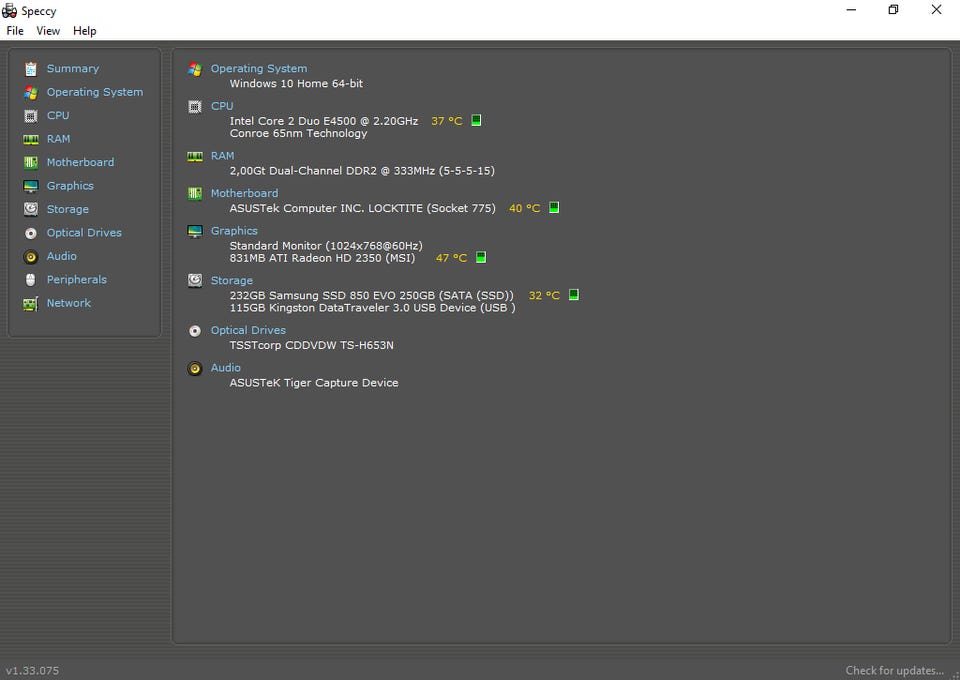The width and height of the screenshot is (960, 680).
Task: Click the text Windows 10 Home 64-bit
Action: click(x=296, y=83)
